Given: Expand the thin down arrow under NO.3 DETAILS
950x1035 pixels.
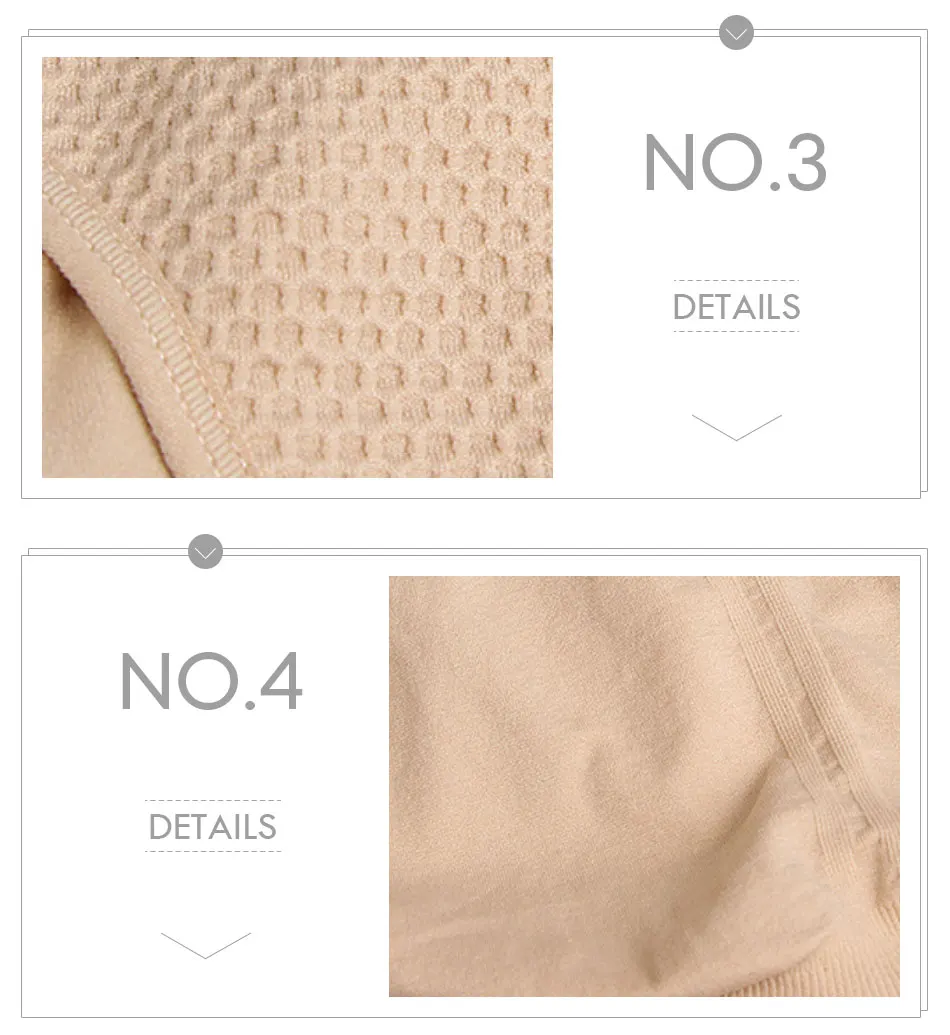Looking at the screenshot, I should 737,427.
